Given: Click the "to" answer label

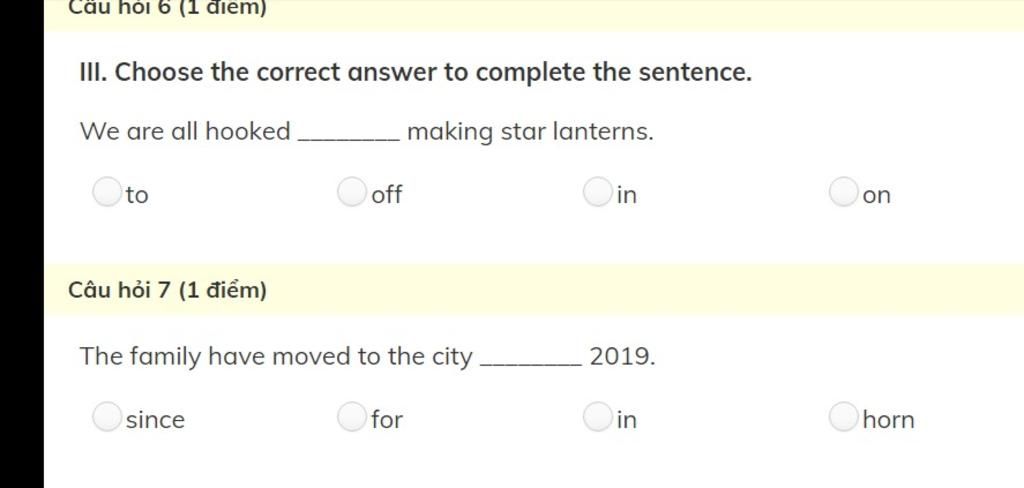Looking at the screenshot, I should tap(137, 195).
